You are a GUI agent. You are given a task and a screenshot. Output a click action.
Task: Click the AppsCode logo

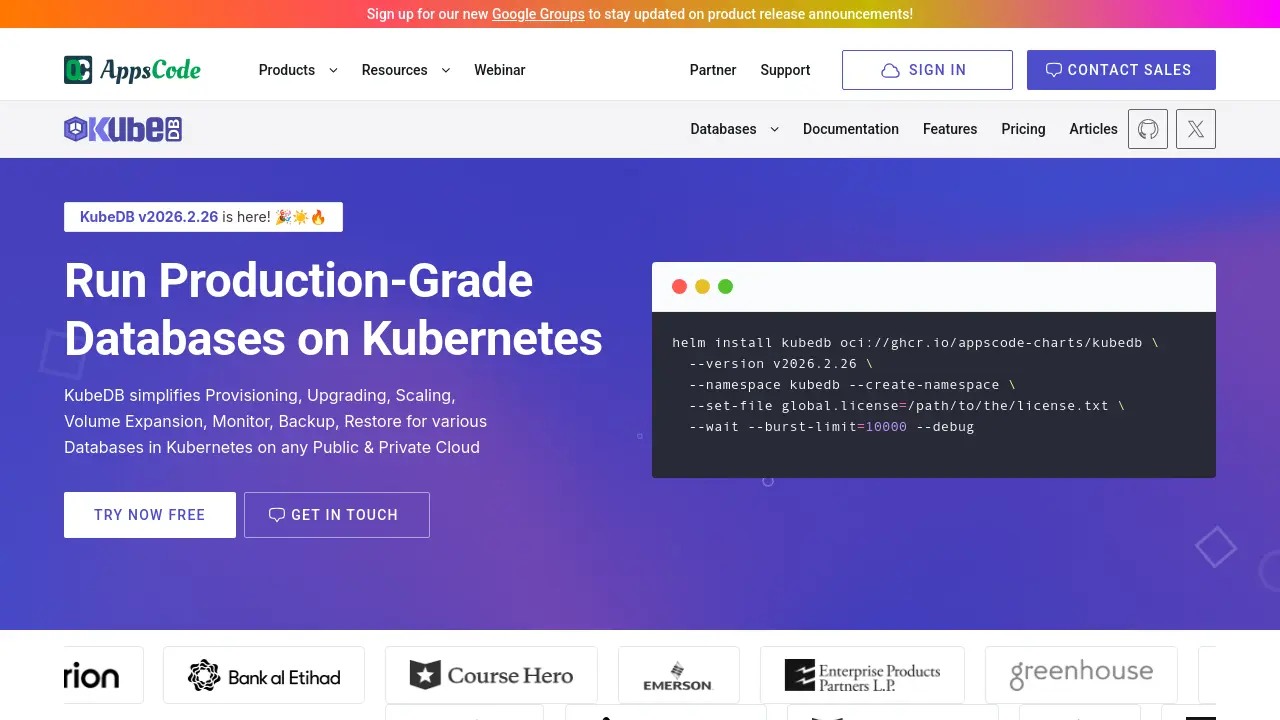[x=132, y=69]
